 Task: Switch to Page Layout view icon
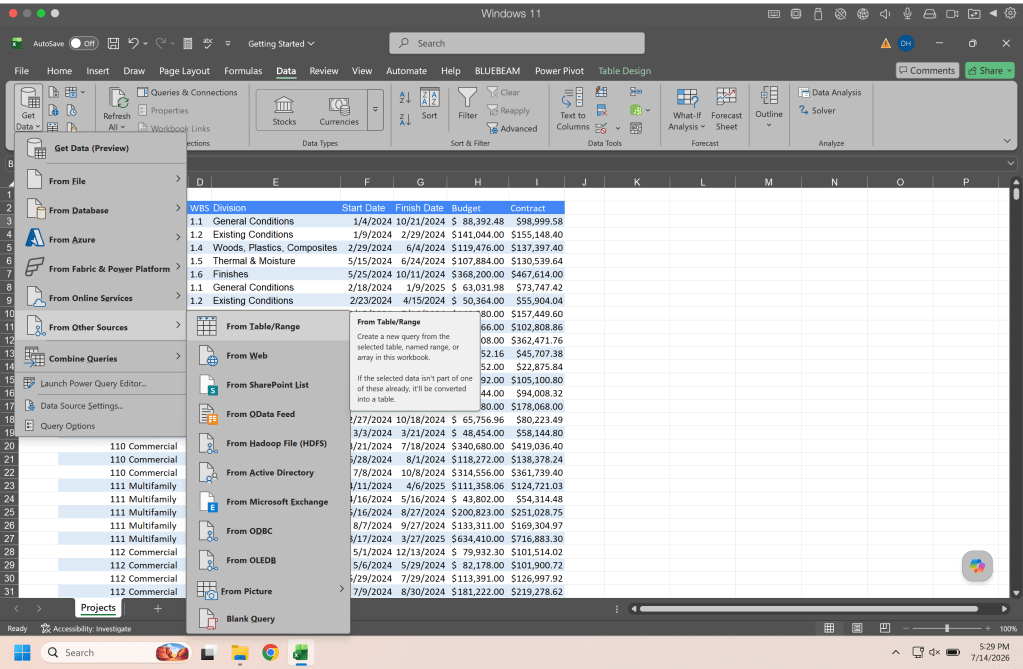pos(857,628)
